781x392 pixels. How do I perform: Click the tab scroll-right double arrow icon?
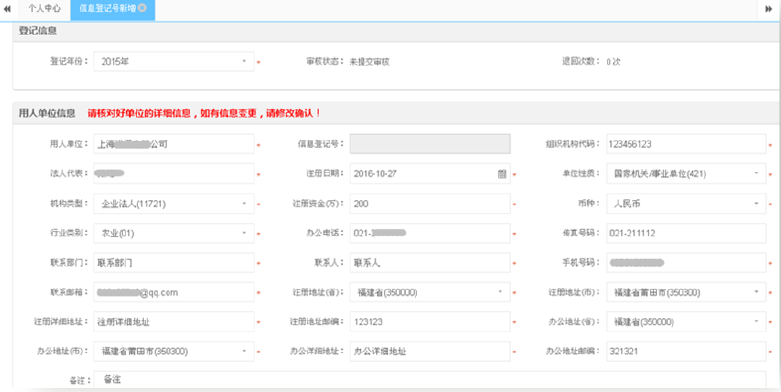click(x=769, y=9)
